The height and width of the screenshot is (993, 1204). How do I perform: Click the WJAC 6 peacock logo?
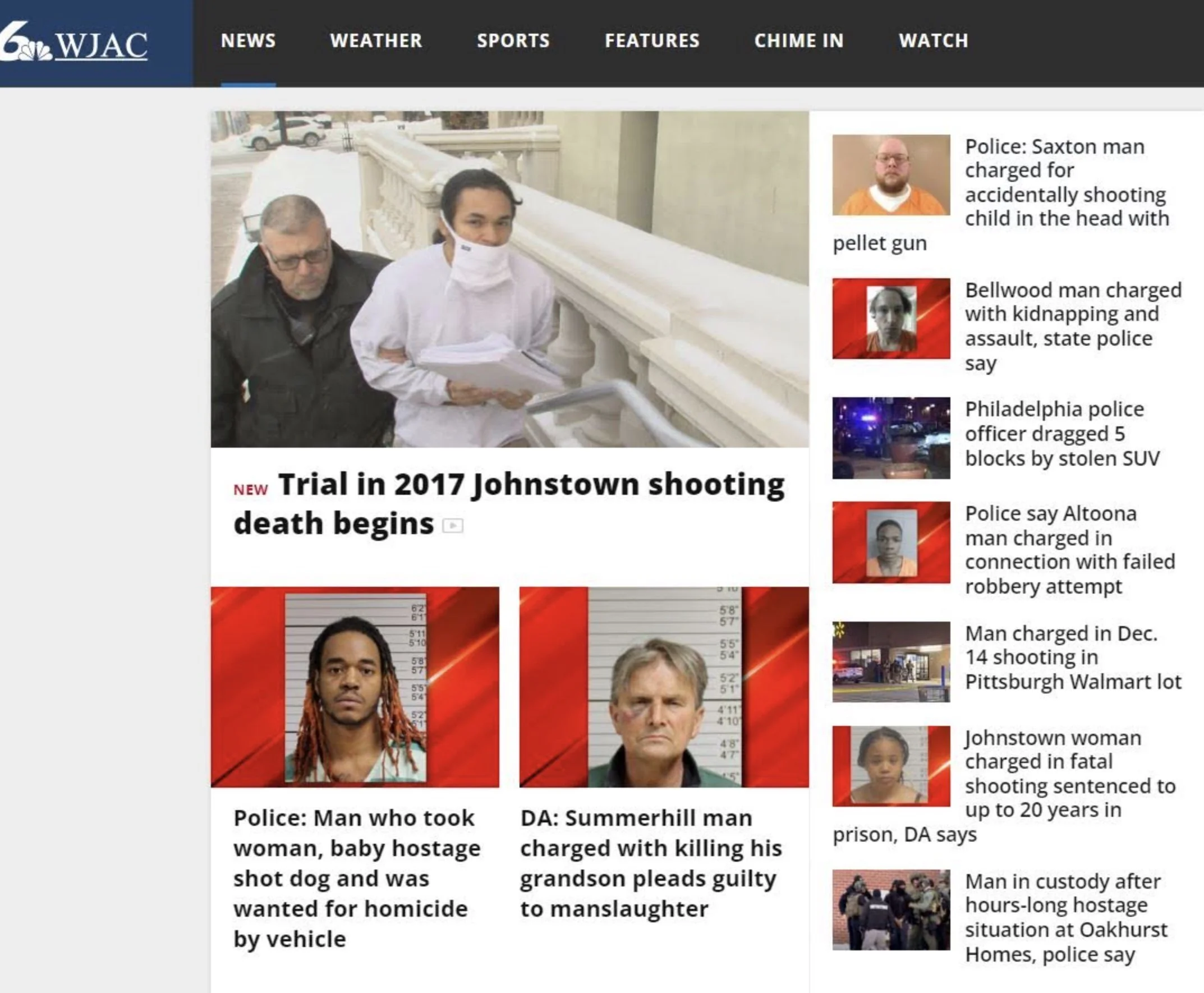click(75, 42)
